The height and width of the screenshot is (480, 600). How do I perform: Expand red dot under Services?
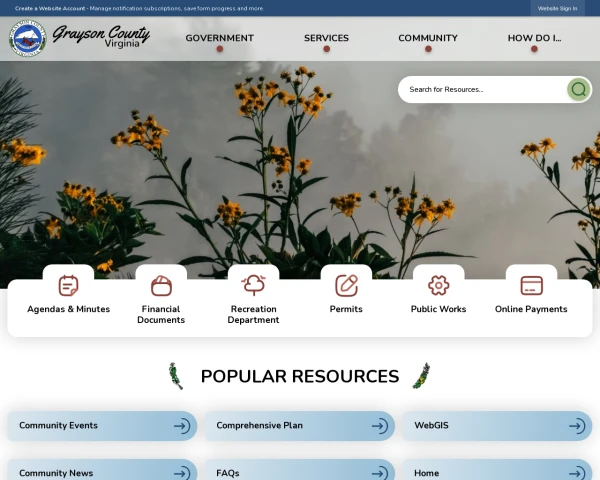pos(326,49)
